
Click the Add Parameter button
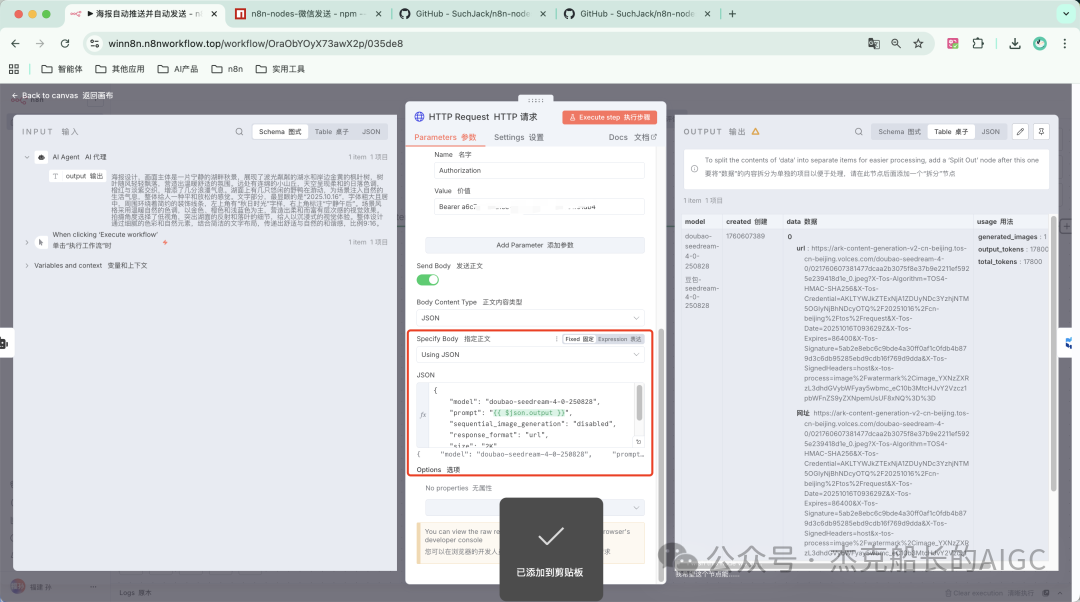(x=534, y=245)
